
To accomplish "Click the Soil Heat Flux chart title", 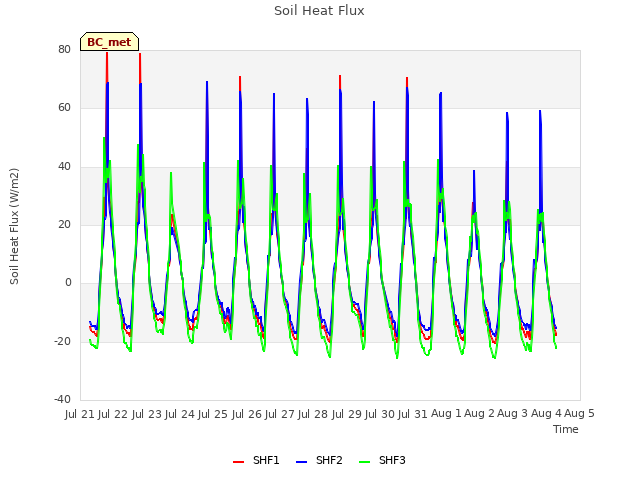I will click(319, 11).
